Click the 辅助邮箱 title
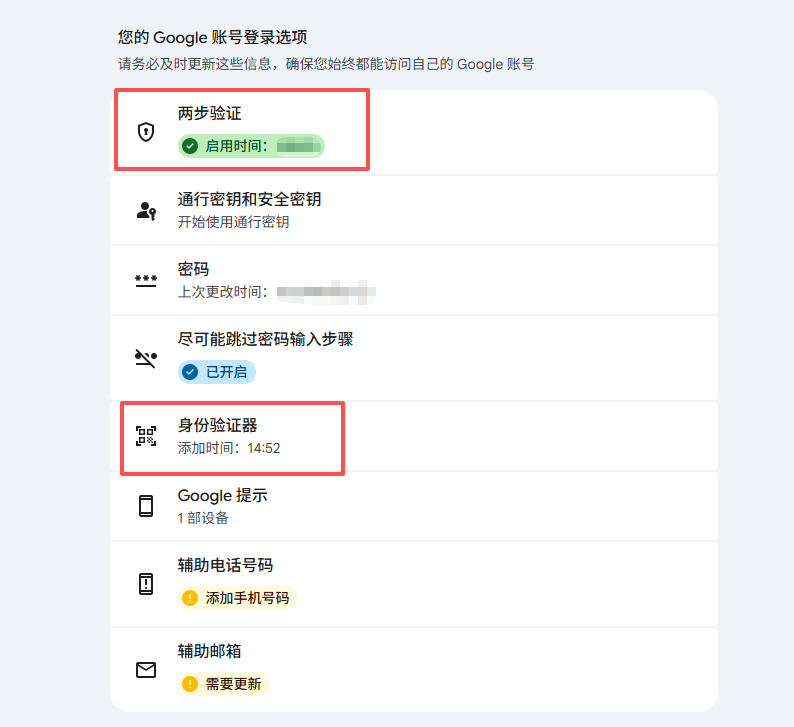The image size is (794, 727). 209,651
